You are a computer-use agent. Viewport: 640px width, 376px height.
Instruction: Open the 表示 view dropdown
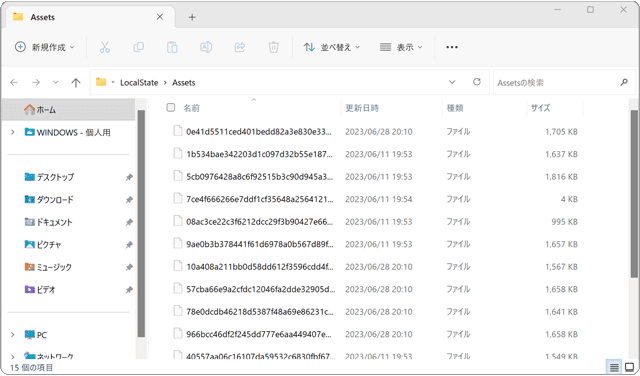click(401, 47)
